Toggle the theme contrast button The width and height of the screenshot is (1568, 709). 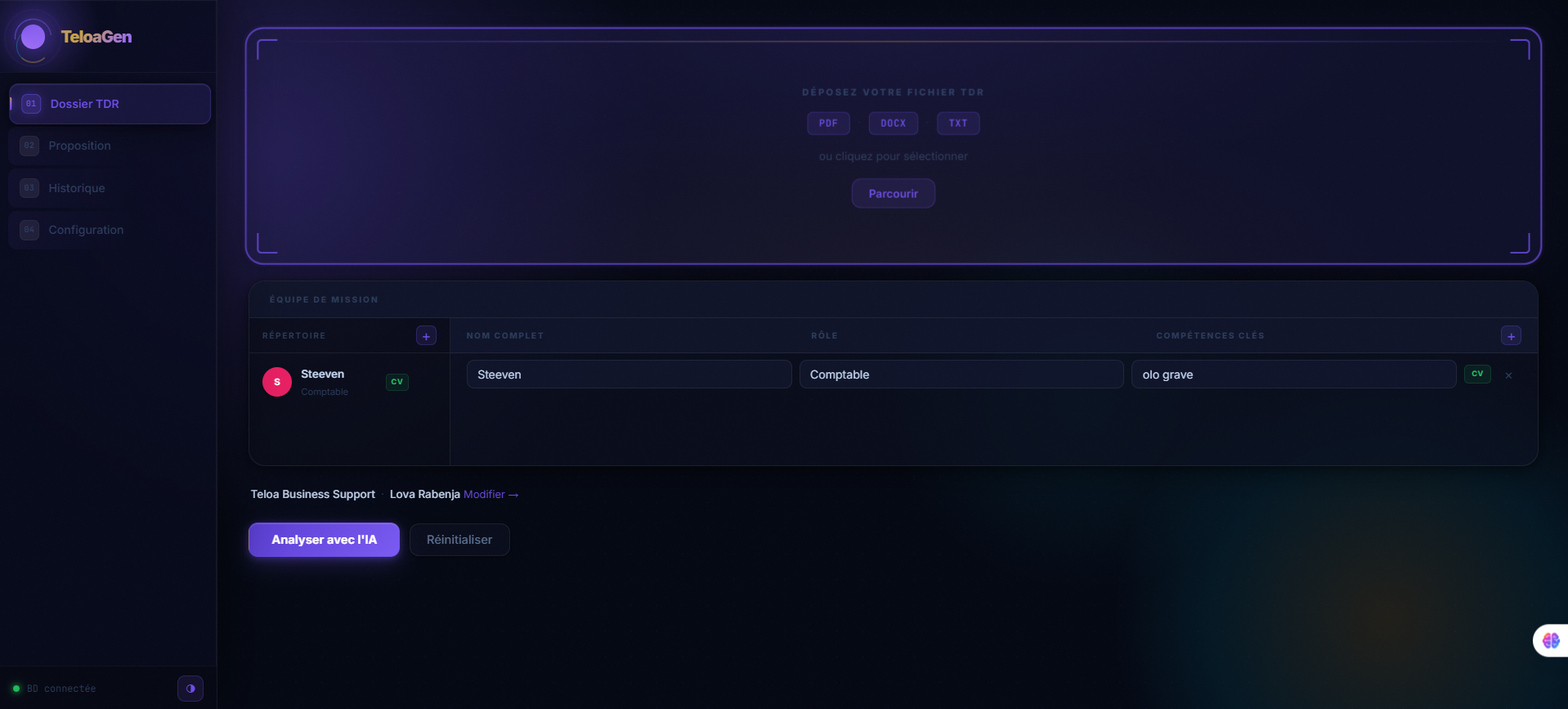click(x=190, y=689)
